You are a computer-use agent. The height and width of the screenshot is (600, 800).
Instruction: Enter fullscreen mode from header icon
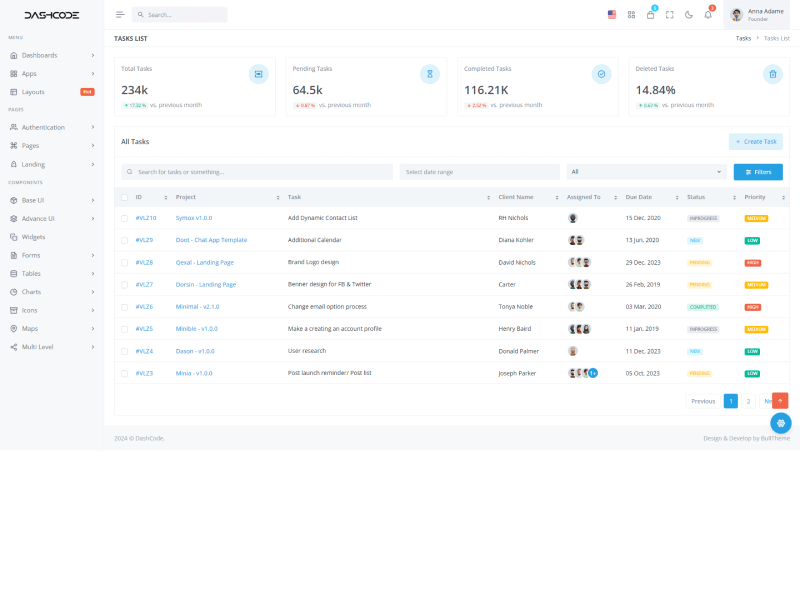pos(670,15)
